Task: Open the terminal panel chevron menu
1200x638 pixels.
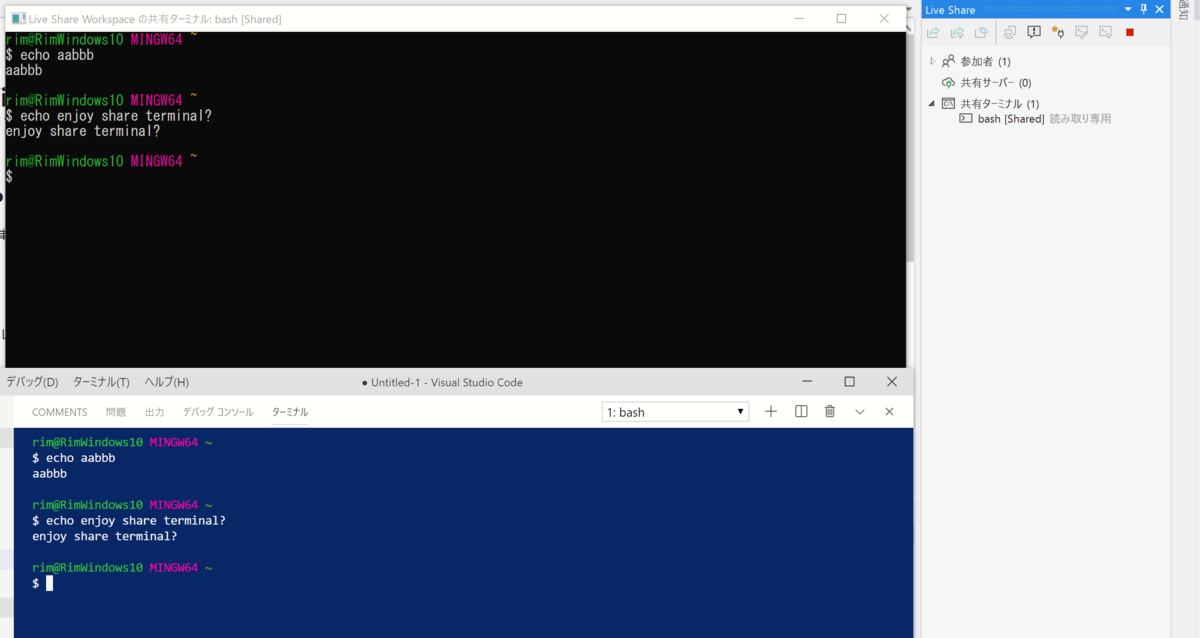Action: pos(859,411)
